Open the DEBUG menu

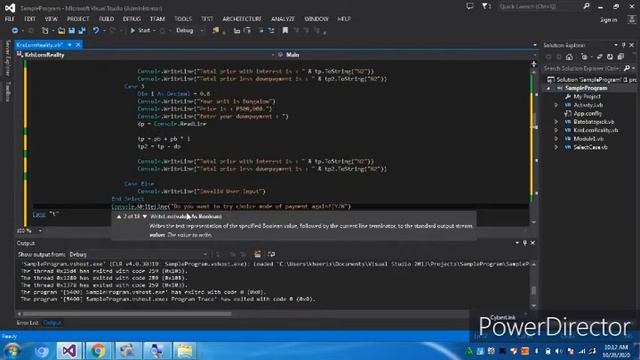coord(131,19)
